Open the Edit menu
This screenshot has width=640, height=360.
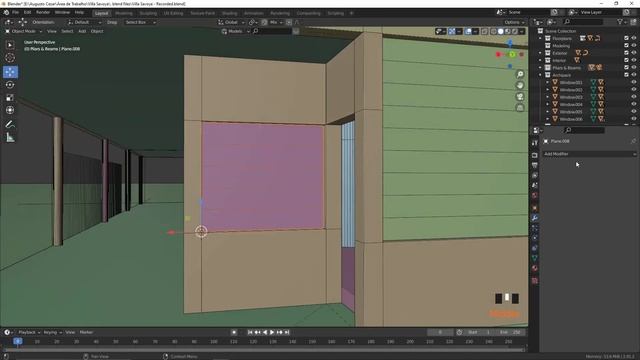(x=27, y=13)
